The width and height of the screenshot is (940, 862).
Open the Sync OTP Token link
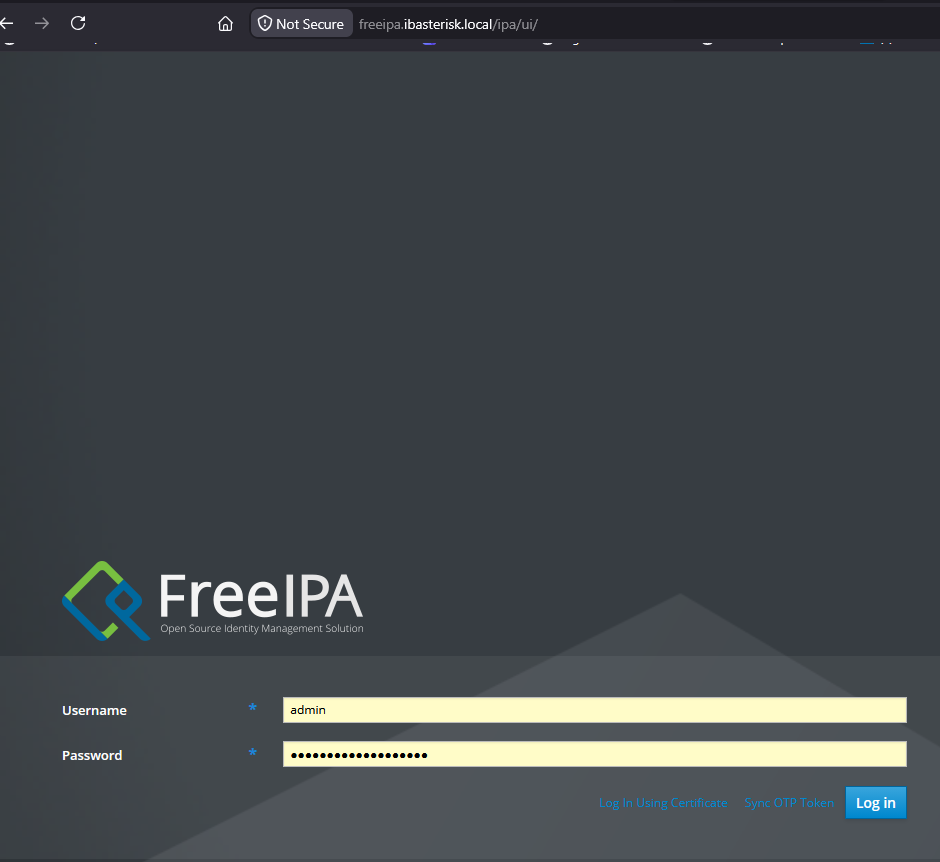point(789,803)
